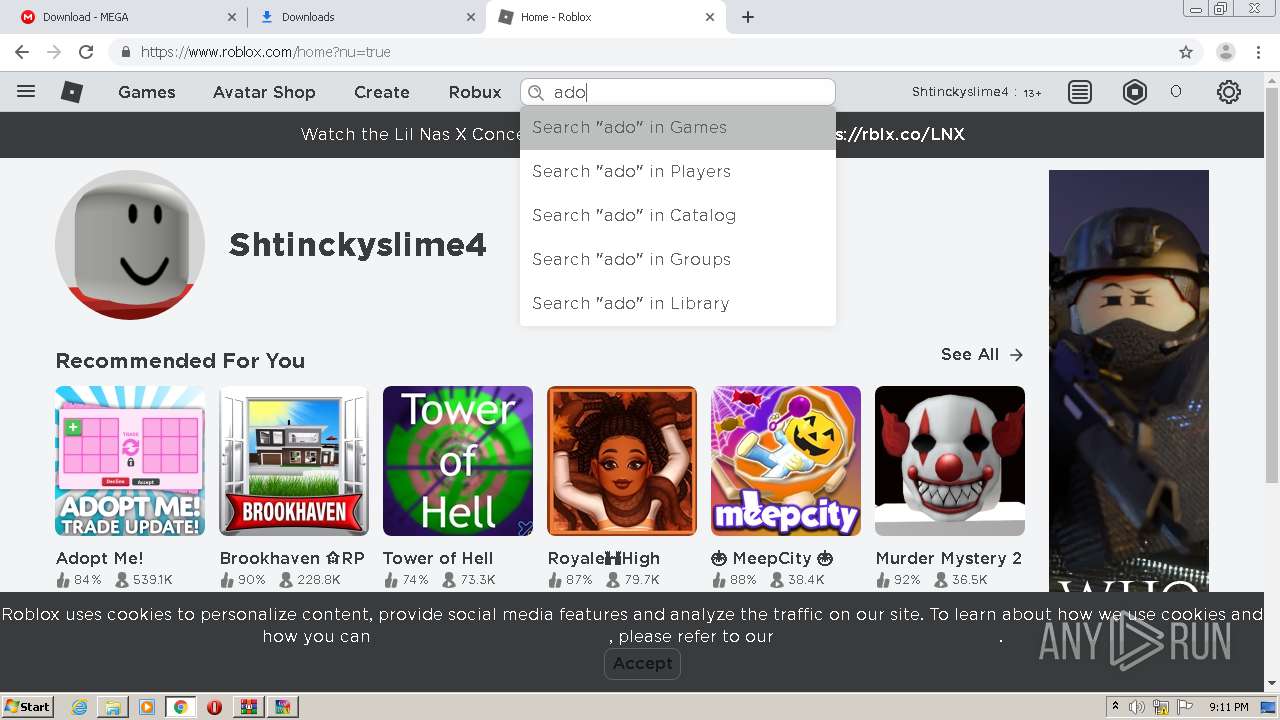Go back to the previous page
Screen dimensions: 1280x720
point(22,52)
